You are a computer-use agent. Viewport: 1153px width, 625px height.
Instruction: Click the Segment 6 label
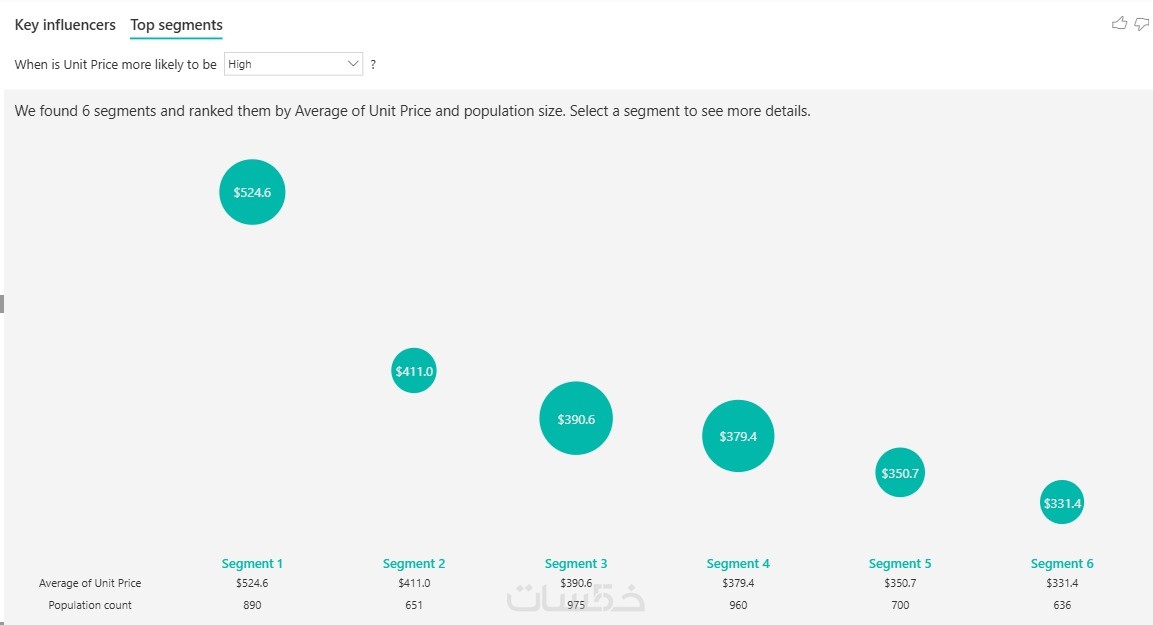[x=1062, y=563]
